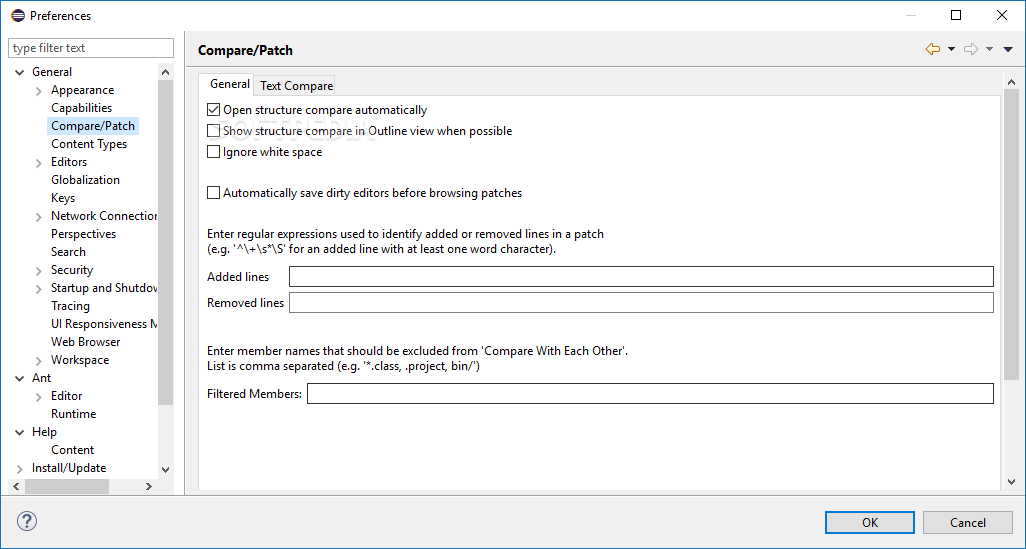This screenshot has width=1026, height=549.
Task: Select Runtime under Ant
Action: 73,414
